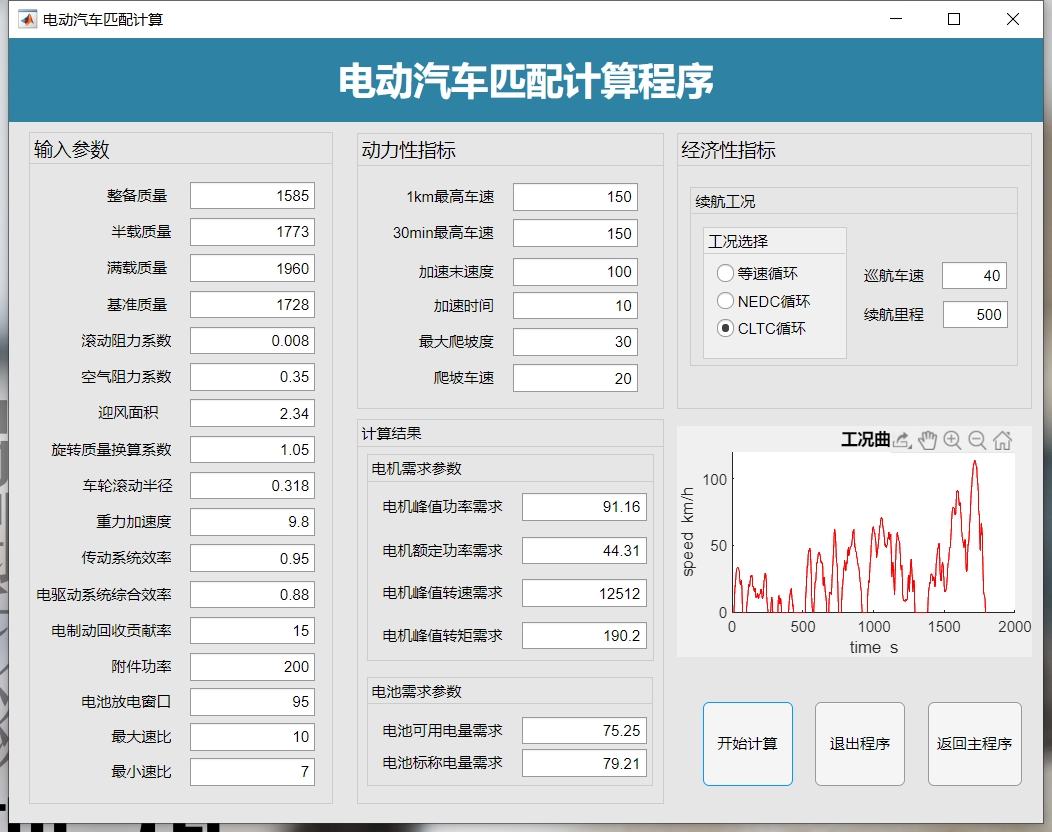1052x832 pixels.
Task: Click the 整备质量 input field
Action: tap(252, 196)
